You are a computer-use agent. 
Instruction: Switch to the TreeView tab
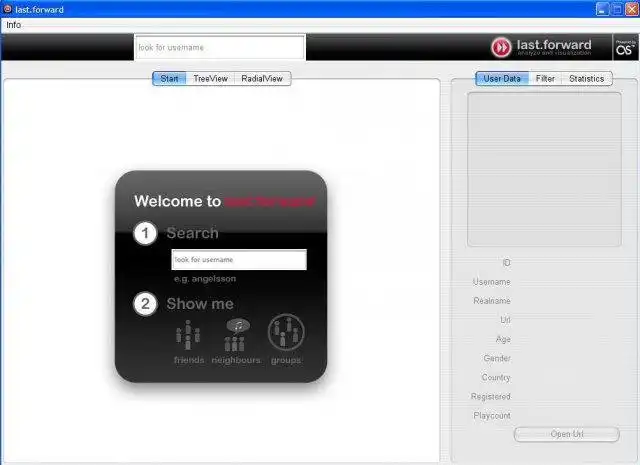coord(210,78)
